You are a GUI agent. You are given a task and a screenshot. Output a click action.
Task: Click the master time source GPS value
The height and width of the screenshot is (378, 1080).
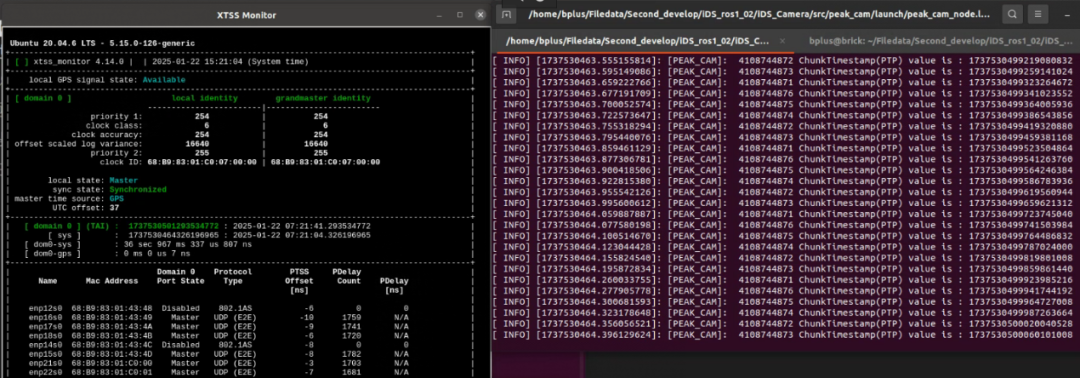(116, 198)
